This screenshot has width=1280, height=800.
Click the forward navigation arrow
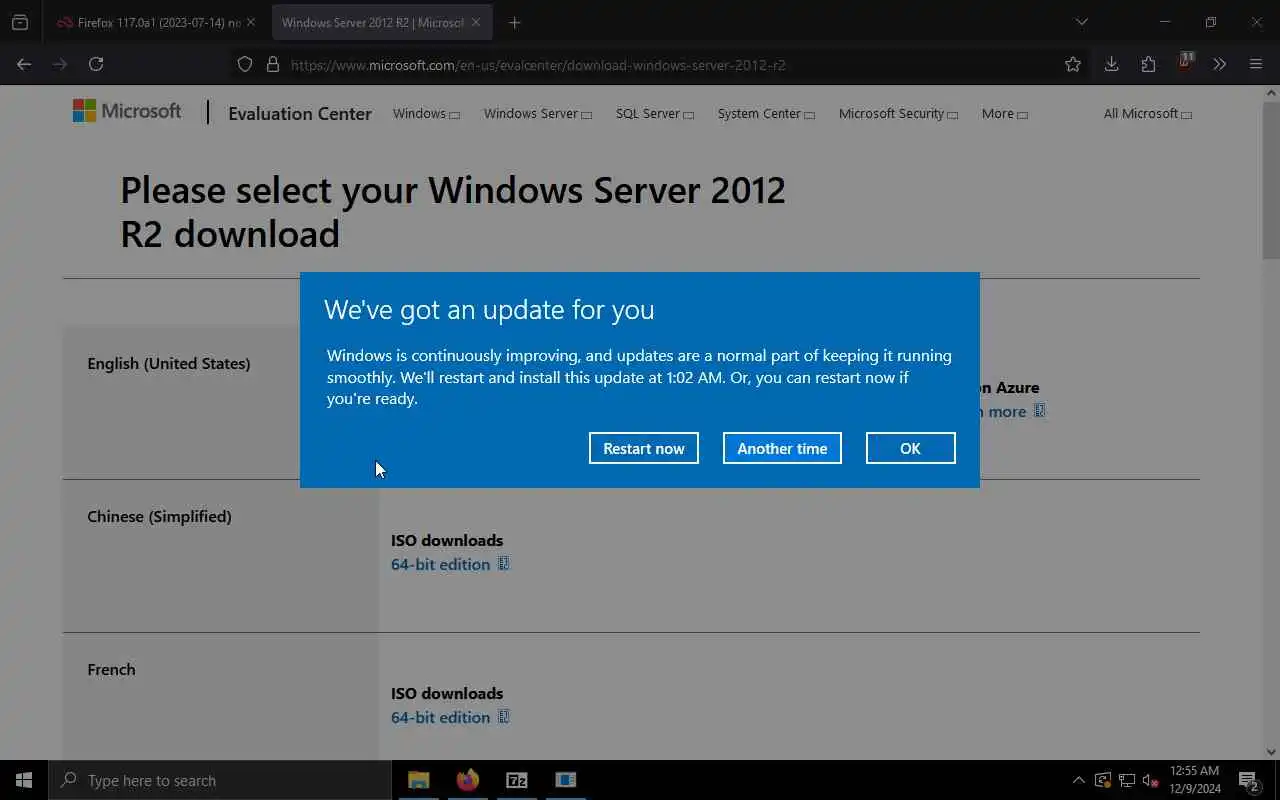(60, 64)
